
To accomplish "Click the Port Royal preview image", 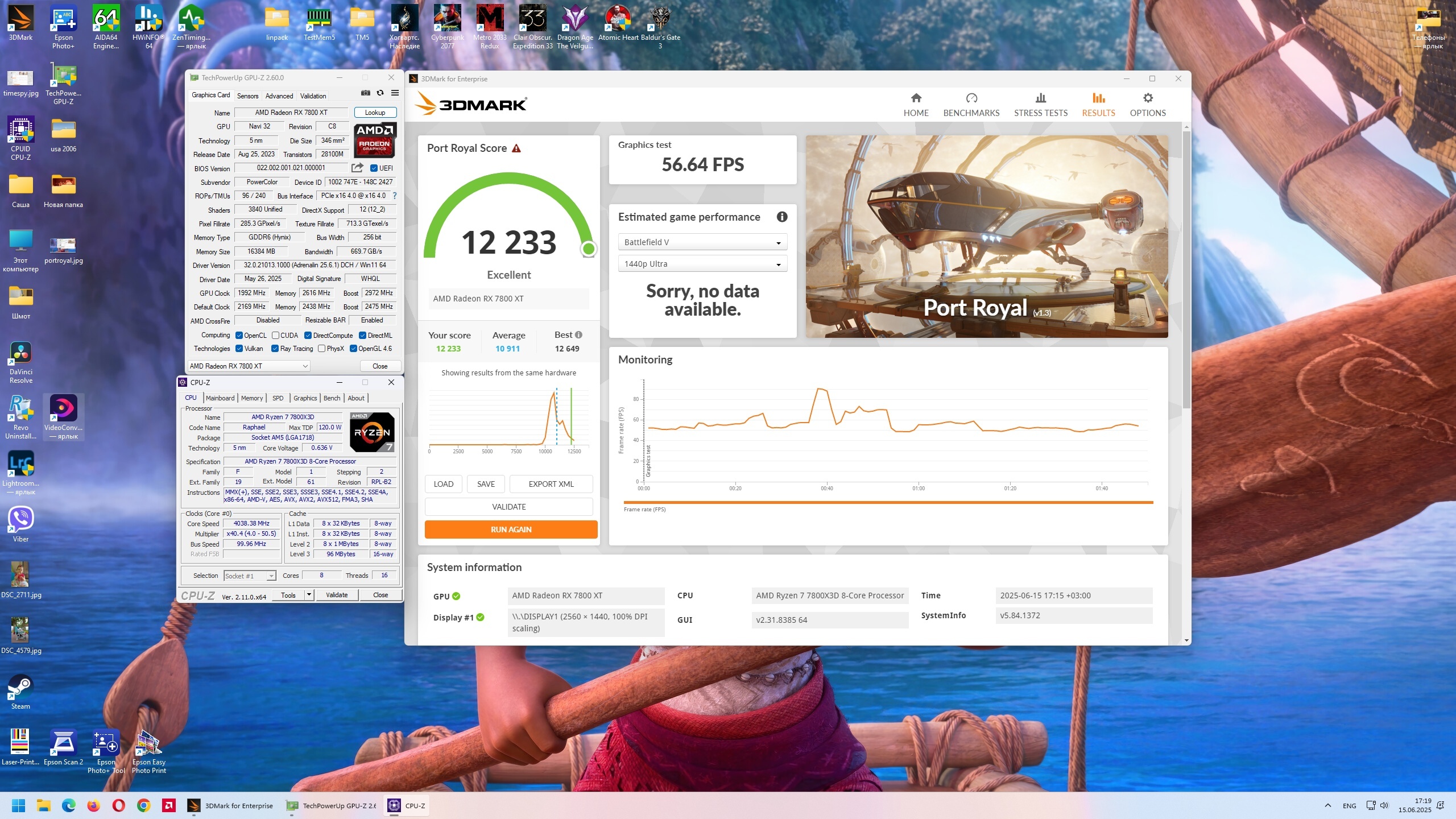I will [987, 237].
